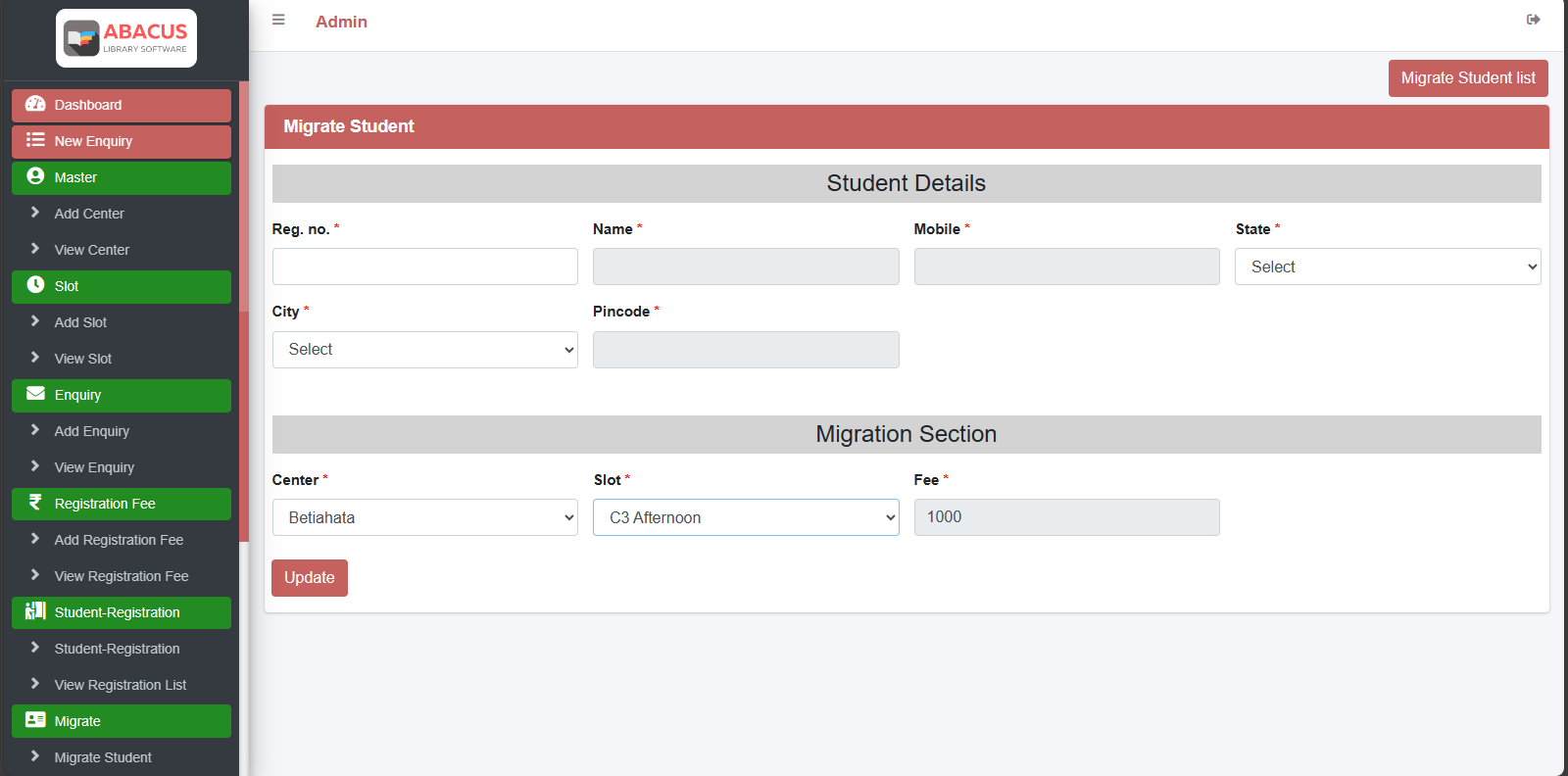Click the Name input field
This screenshot has height=776, width=1568.
(746, 267)
